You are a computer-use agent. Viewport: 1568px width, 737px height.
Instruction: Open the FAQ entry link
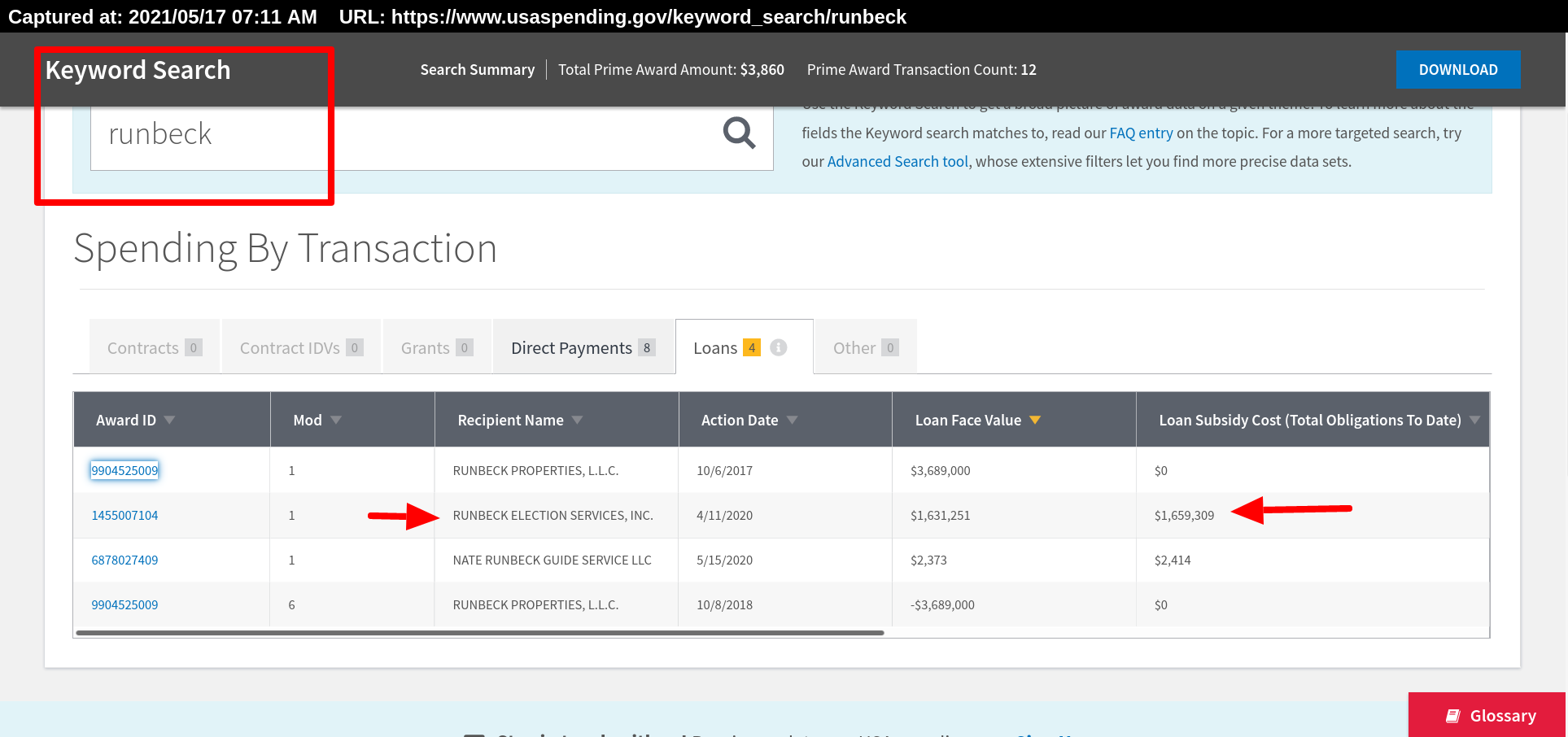1141,133
